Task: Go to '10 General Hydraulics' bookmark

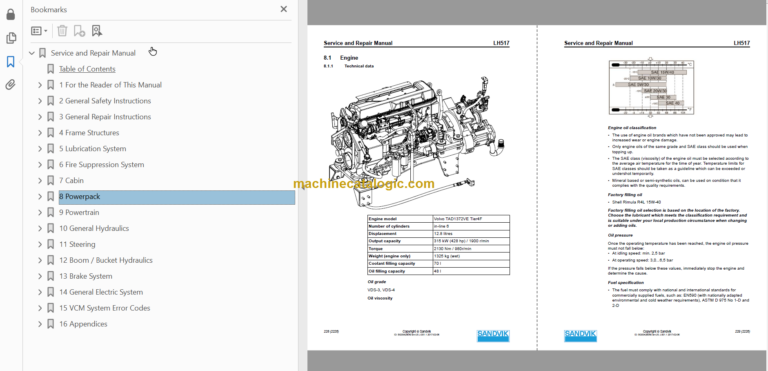Action: [x=94, y=228]
